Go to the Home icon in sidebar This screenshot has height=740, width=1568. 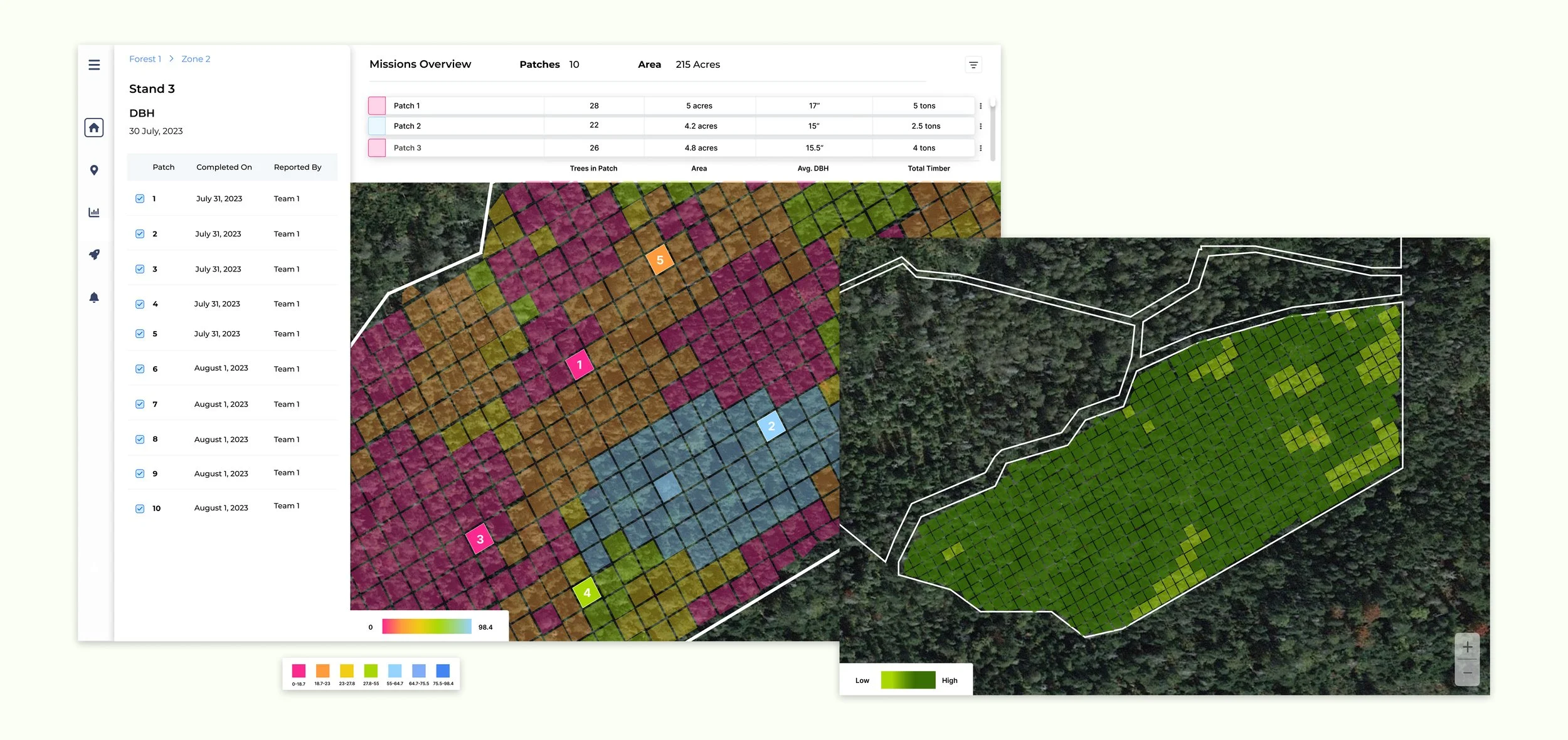tap(94, 128)
